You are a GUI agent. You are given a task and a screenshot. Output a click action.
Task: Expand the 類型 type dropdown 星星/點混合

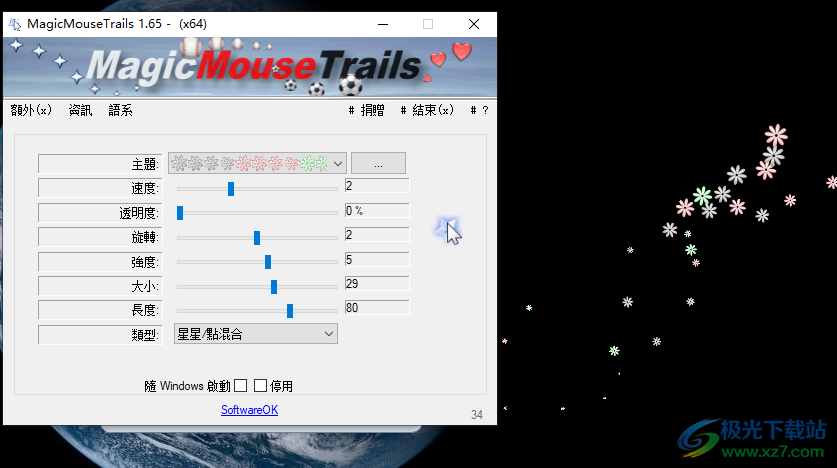256,334
